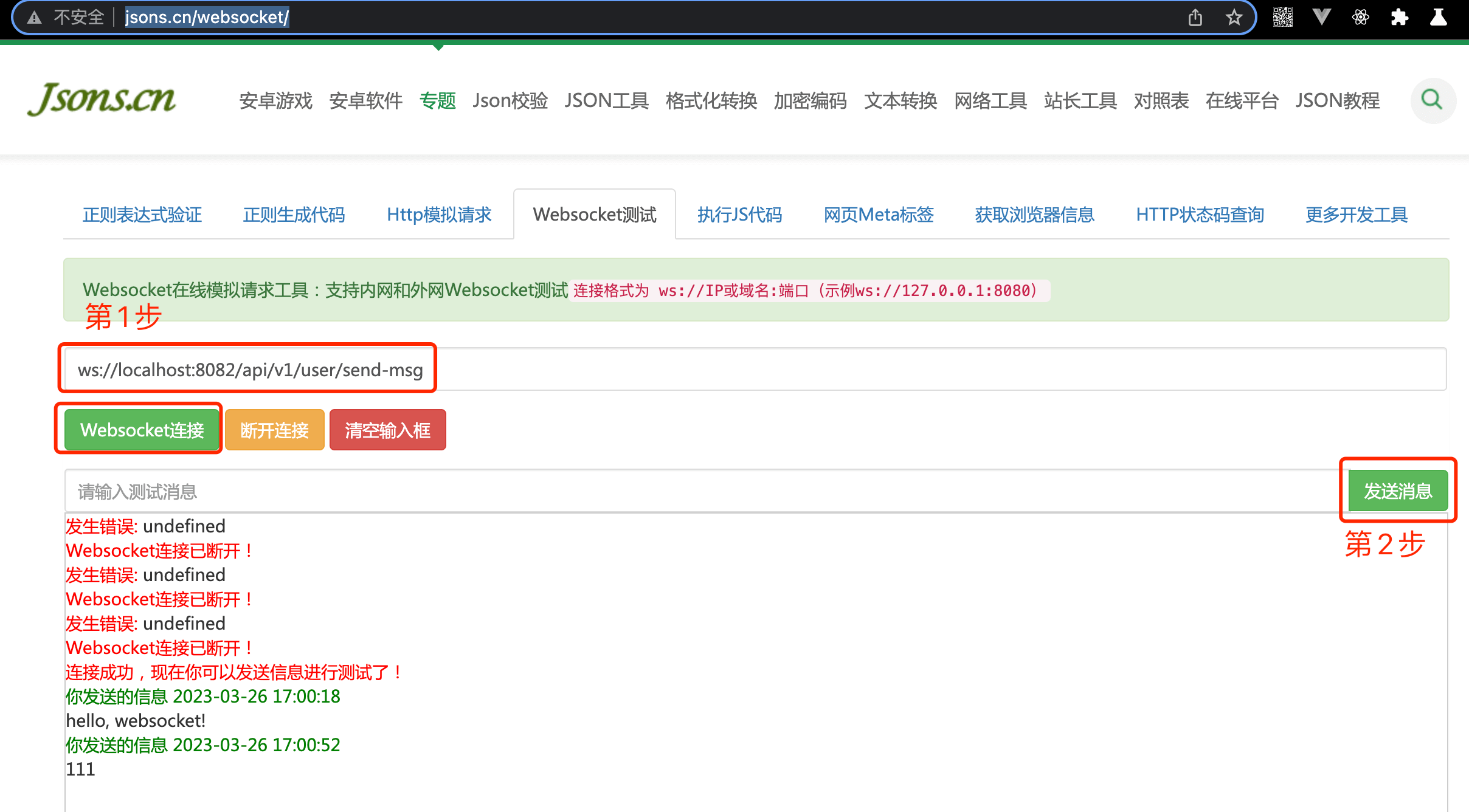Open the JSON工具 menu

[606, 101]
